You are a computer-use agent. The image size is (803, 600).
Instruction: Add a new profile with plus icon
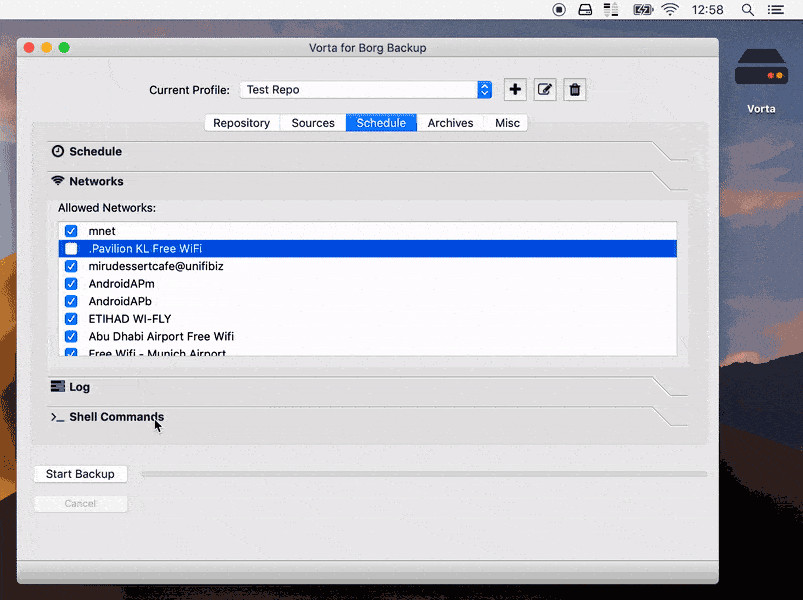pos(515,90)
